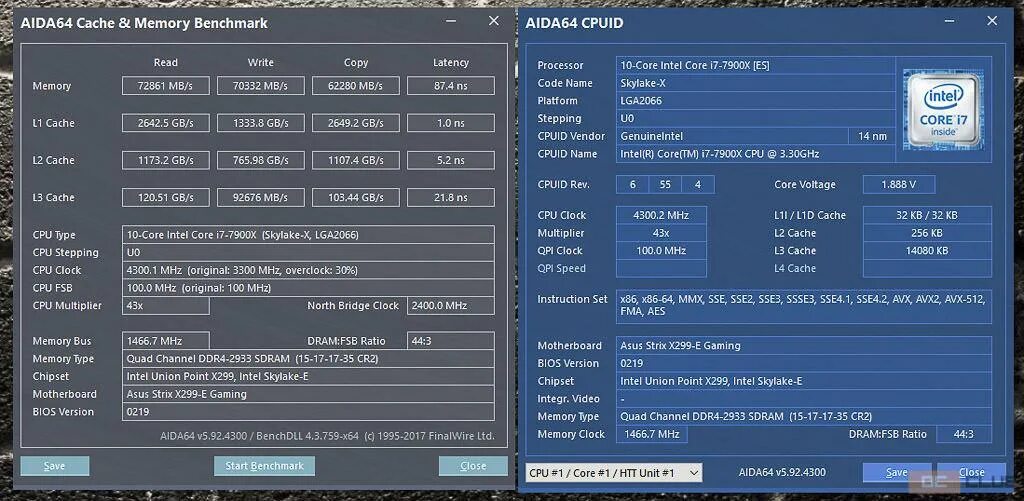Viewport: 1024px width, 501px height.
Task: Click L1 Cache Copy value 2649.2 GB/s
Action: point(356,123)
